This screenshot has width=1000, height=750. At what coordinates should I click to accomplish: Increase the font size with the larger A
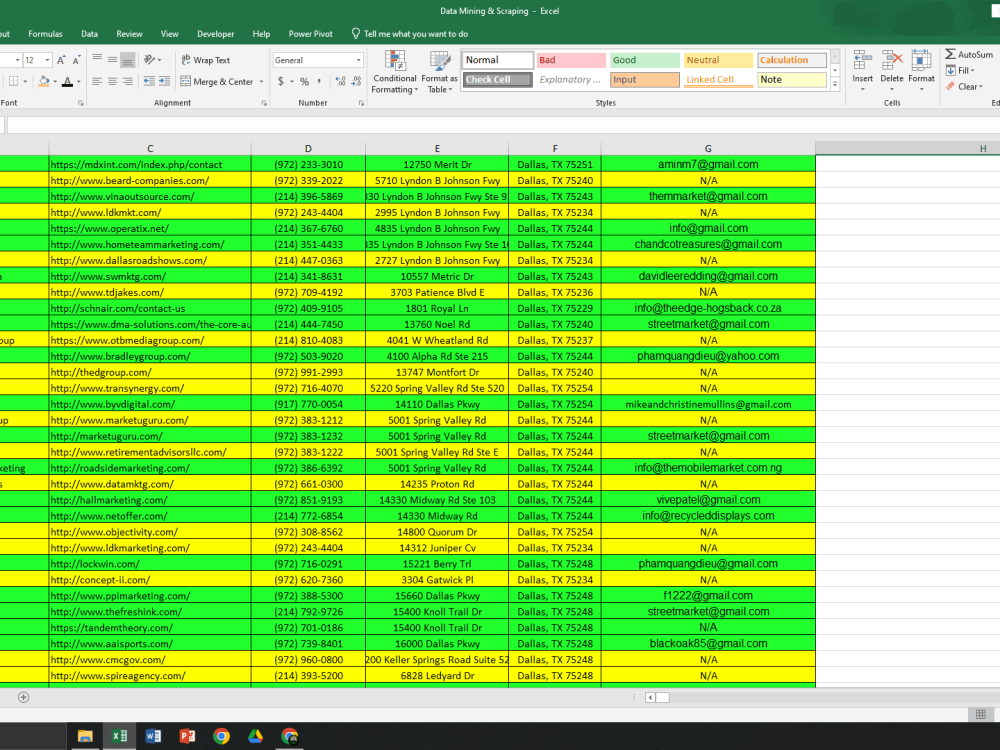click(61, 60)
